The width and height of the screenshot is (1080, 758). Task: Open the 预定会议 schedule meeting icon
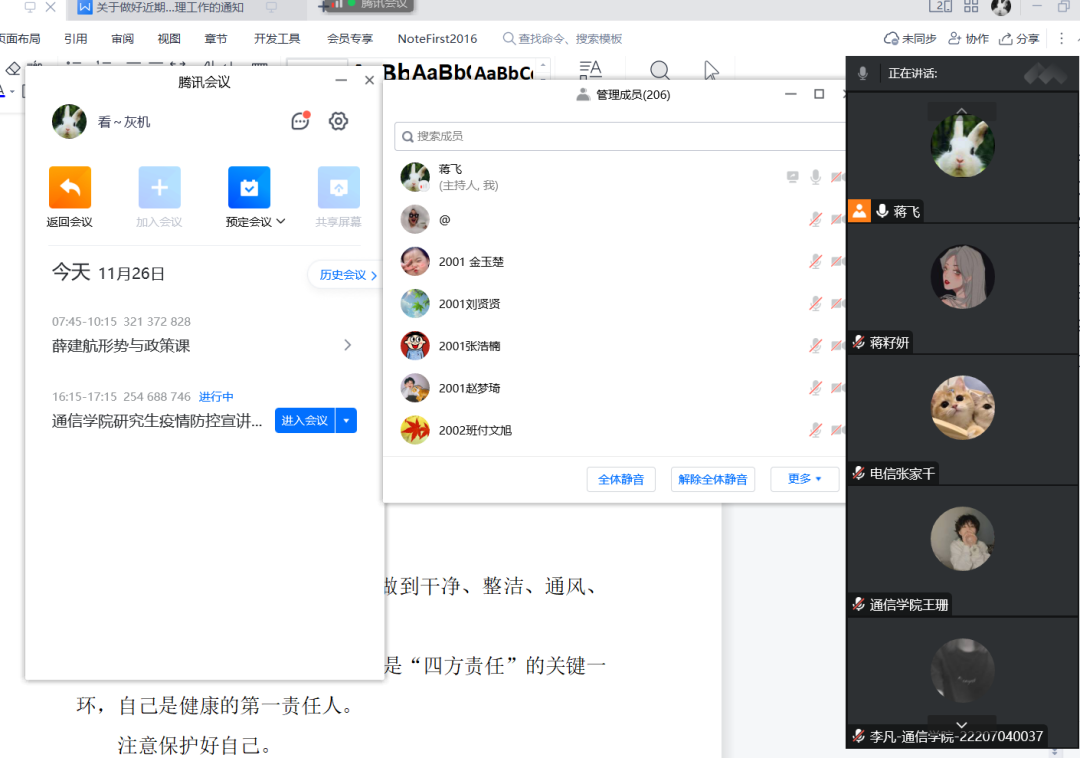(249, 187)
